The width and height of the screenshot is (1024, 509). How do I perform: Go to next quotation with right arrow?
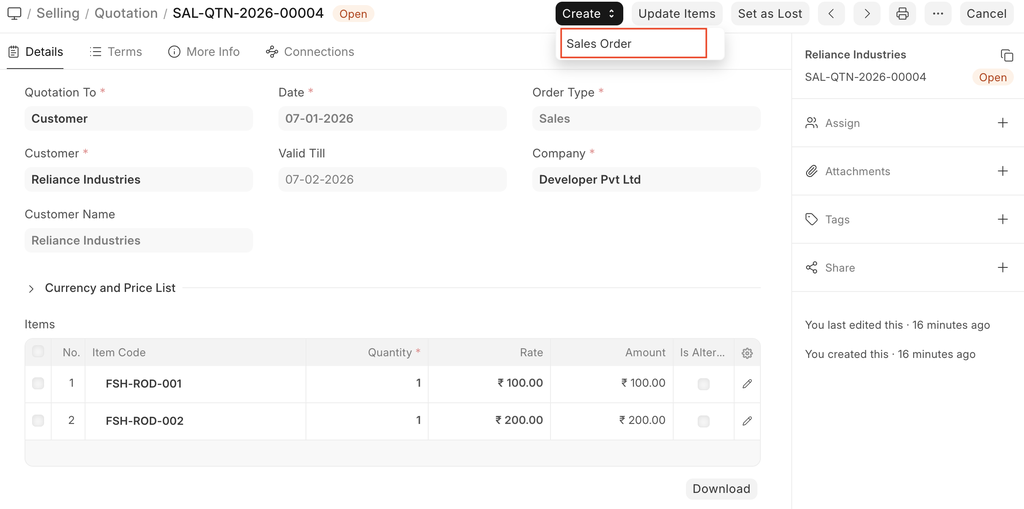[867, 14]
